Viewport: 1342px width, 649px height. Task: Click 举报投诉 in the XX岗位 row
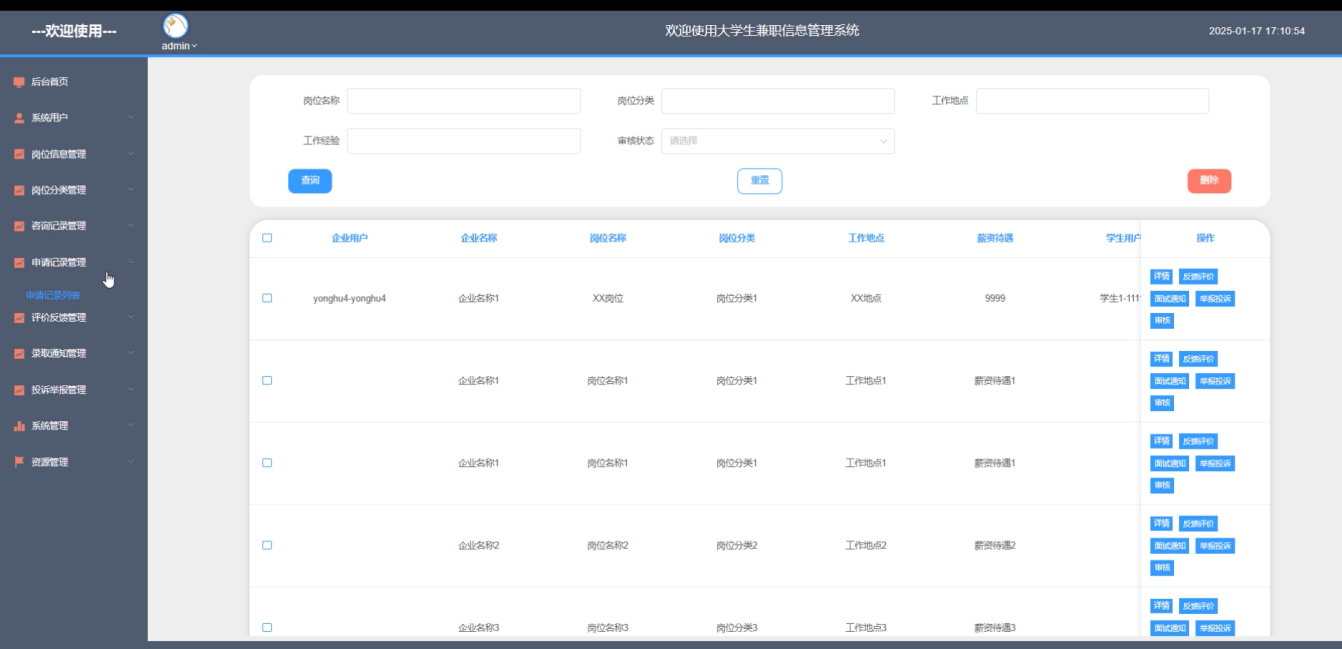click(x=1215, y=298)
